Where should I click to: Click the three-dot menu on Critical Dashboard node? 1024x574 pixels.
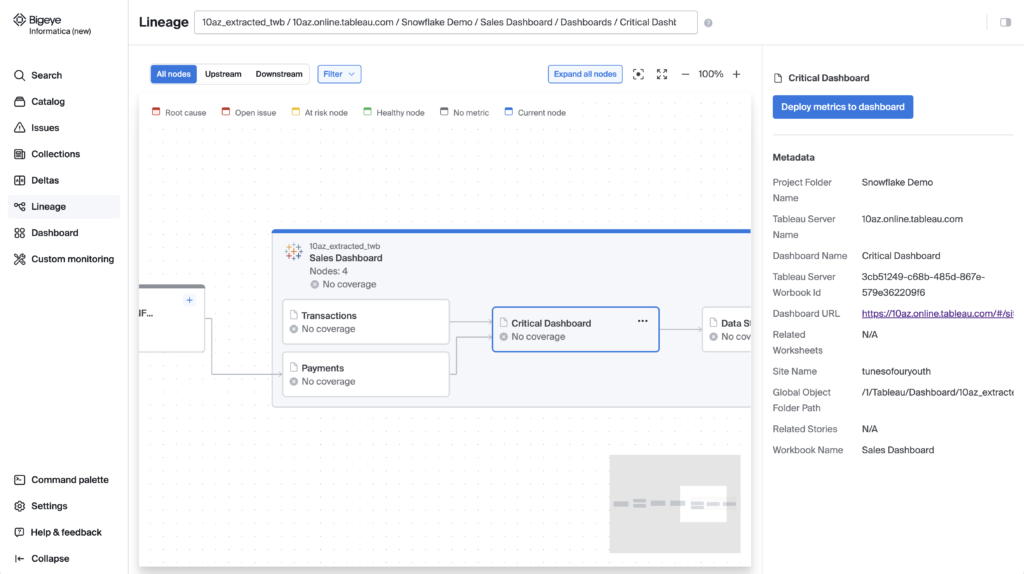click(x=643, y=321)
